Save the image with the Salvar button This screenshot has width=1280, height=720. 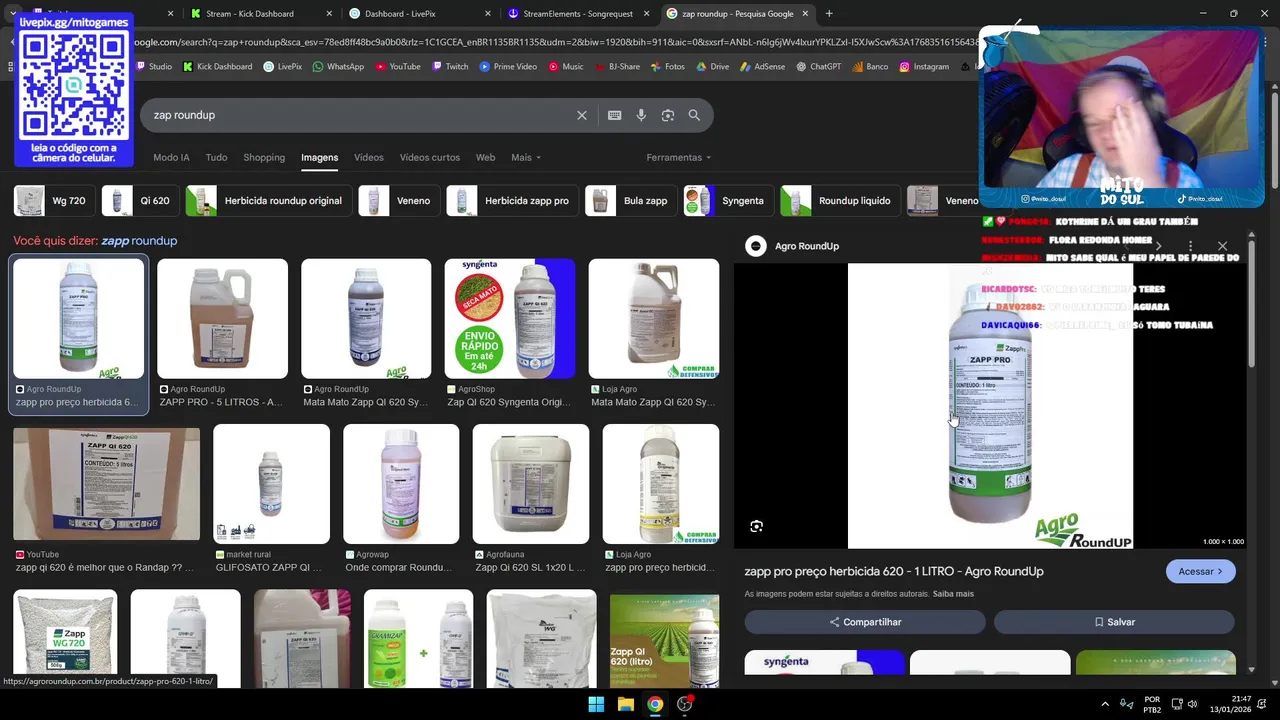(1114, 622)
